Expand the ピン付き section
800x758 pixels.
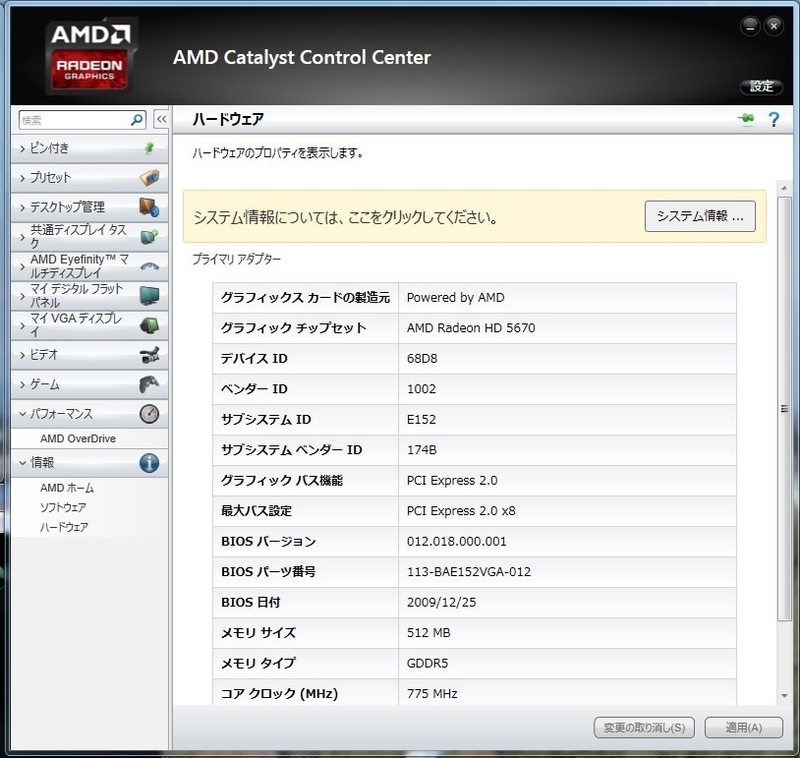[x=89, y=148]
